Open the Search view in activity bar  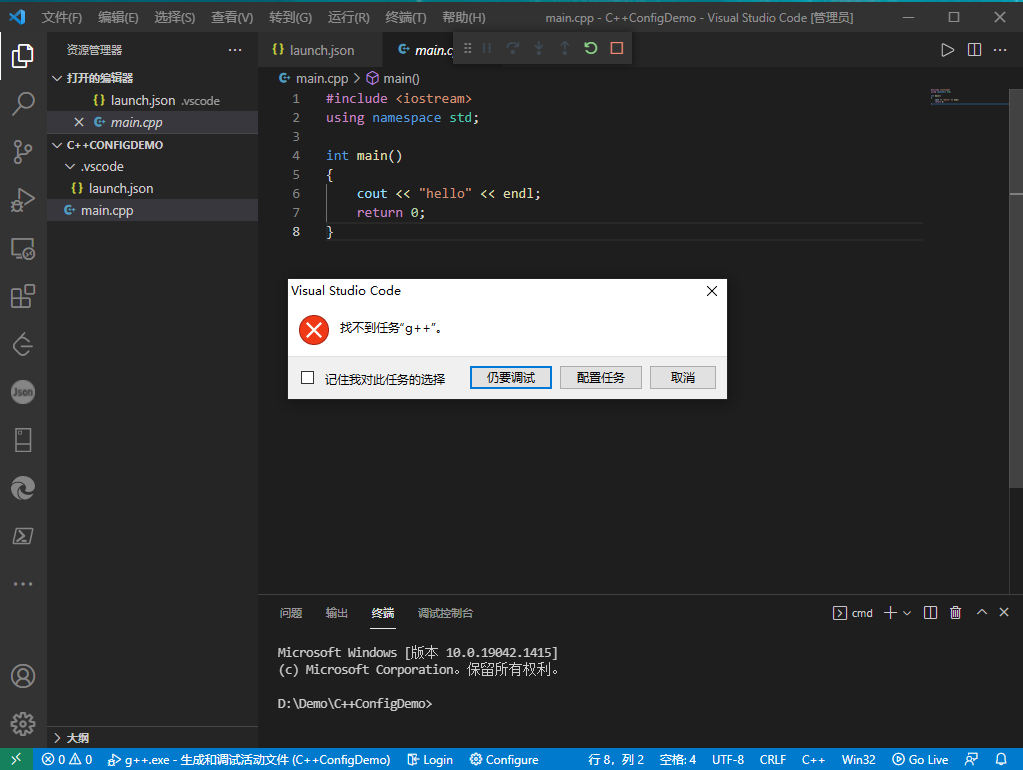[22, 103]
